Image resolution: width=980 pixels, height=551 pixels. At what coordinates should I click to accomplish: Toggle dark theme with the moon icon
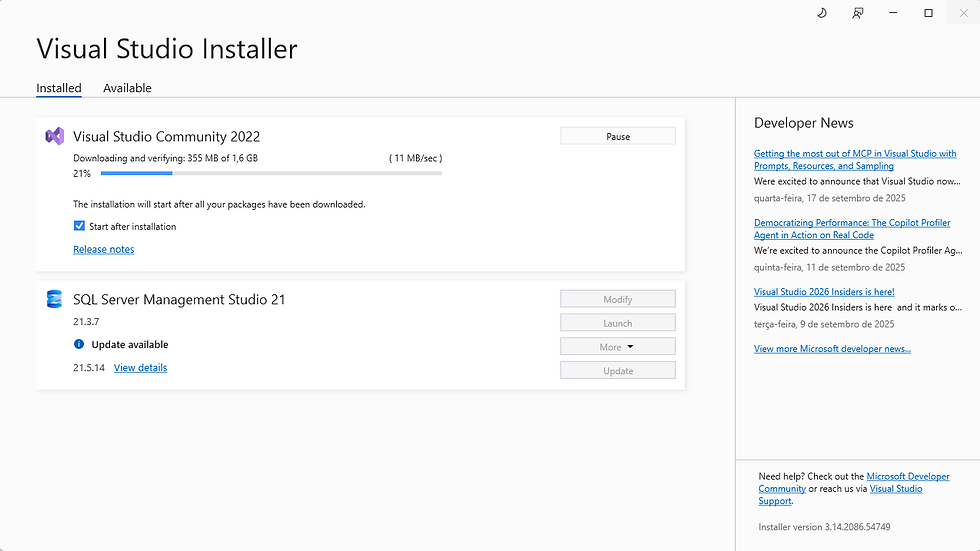tap(822, 13)
